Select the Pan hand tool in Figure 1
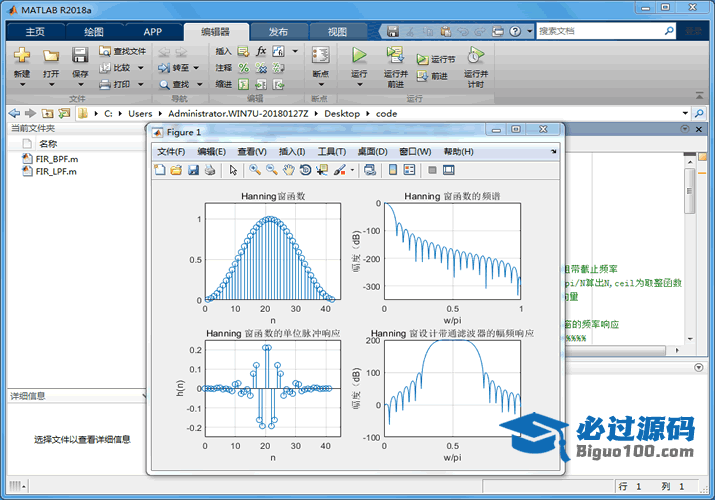Screen dimensions: 715x500 pos(289,170)
